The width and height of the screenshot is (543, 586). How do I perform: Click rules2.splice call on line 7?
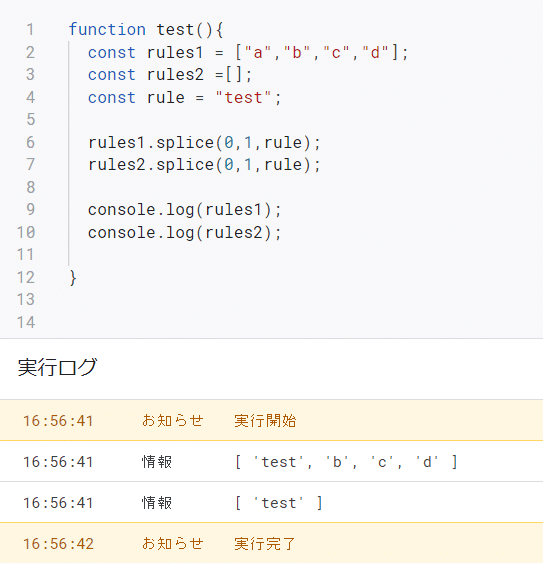tap(204, 165)
